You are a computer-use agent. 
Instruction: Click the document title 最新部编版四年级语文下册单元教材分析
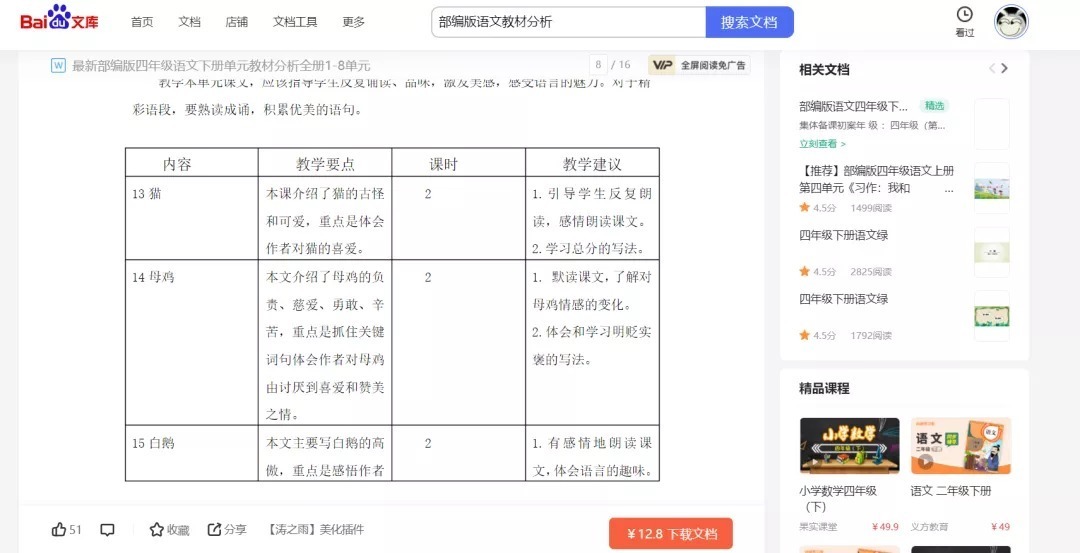coord(221,65)
